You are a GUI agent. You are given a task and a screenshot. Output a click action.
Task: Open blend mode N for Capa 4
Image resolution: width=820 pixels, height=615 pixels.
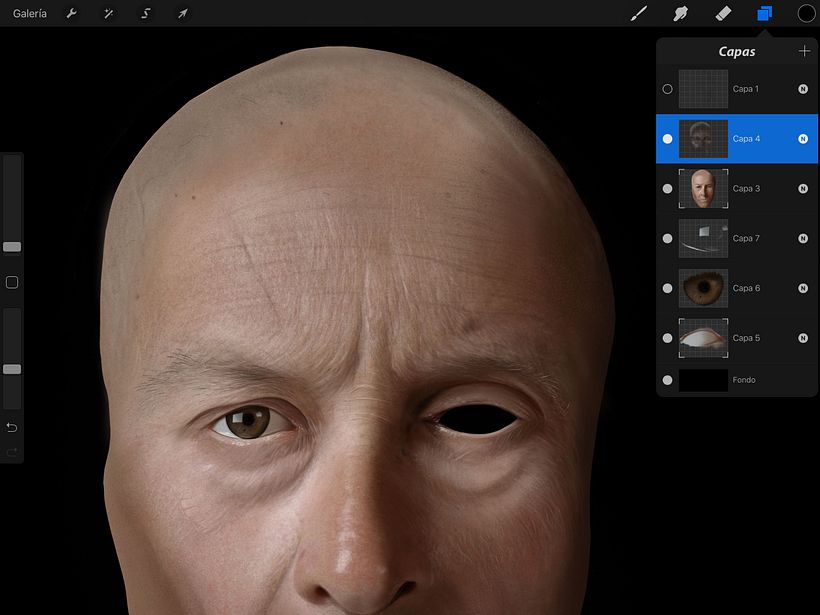[x=803, y=139]
